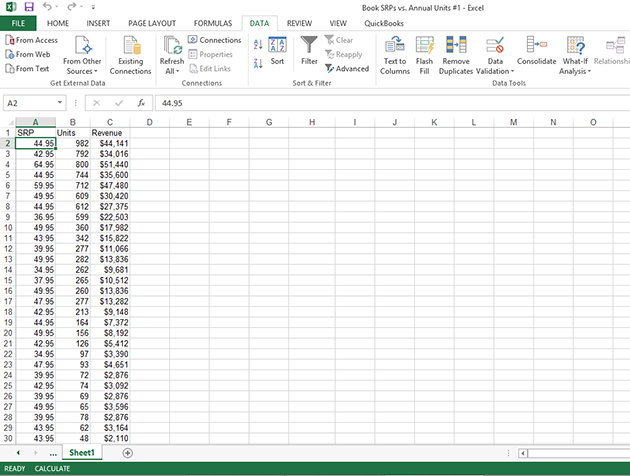Toggle the Filter button on

[x=309, y=50]
